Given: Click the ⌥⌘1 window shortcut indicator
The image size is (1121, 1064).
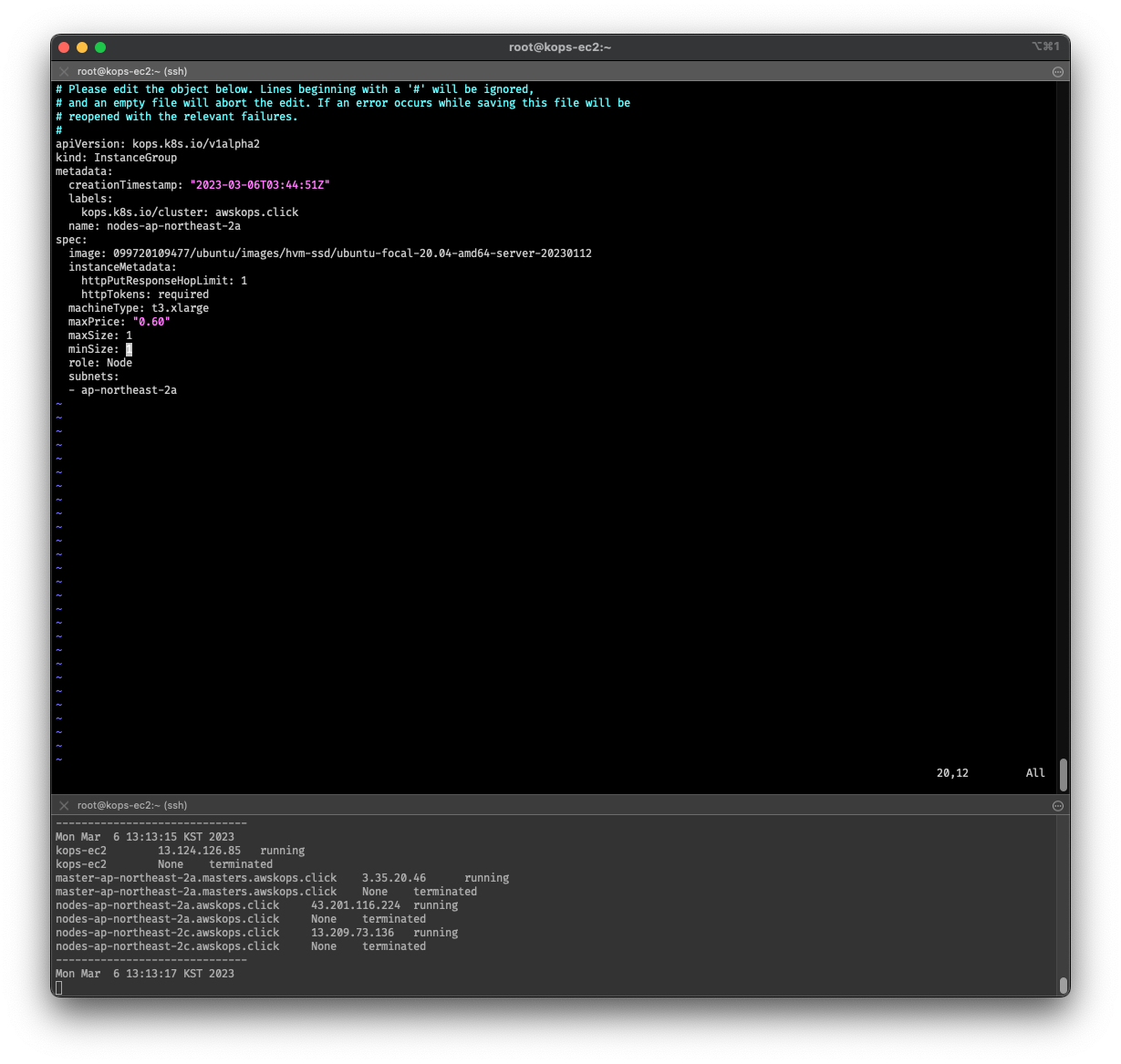Looking at the screenshot, I should (1046, 46).
